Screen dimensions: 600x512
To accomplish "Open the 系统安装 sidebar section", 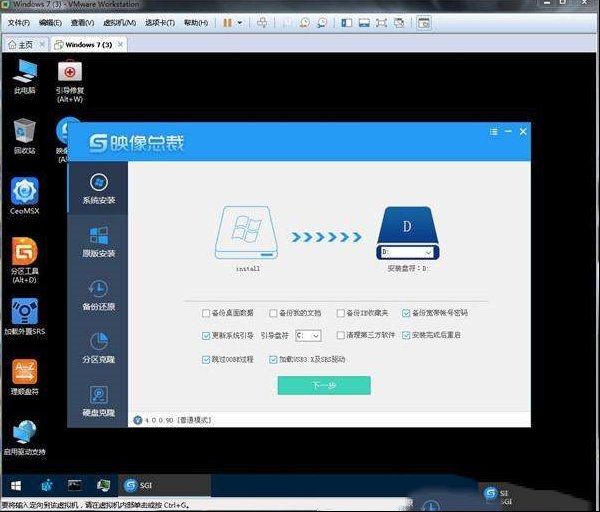I will point(98,188).
